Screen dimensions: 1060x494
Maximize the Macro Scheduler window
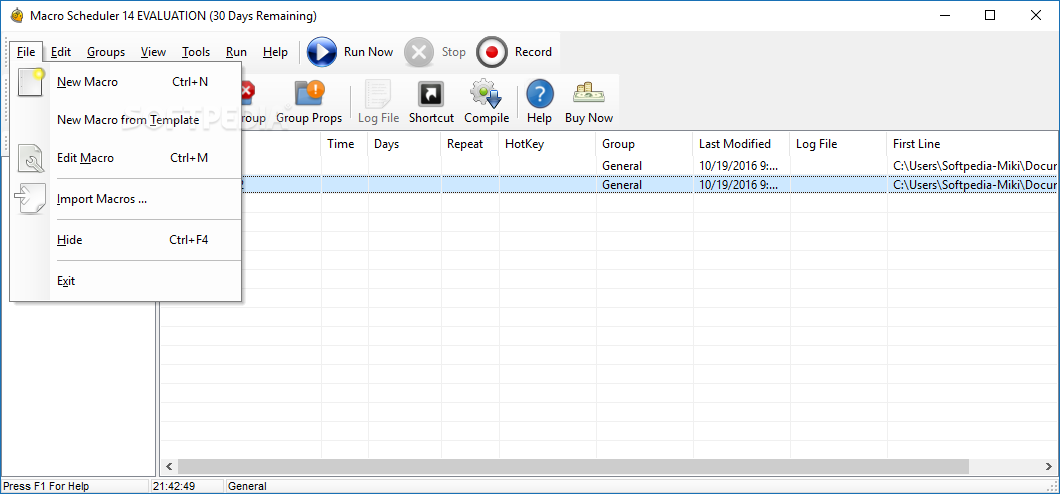click(990, 15)
